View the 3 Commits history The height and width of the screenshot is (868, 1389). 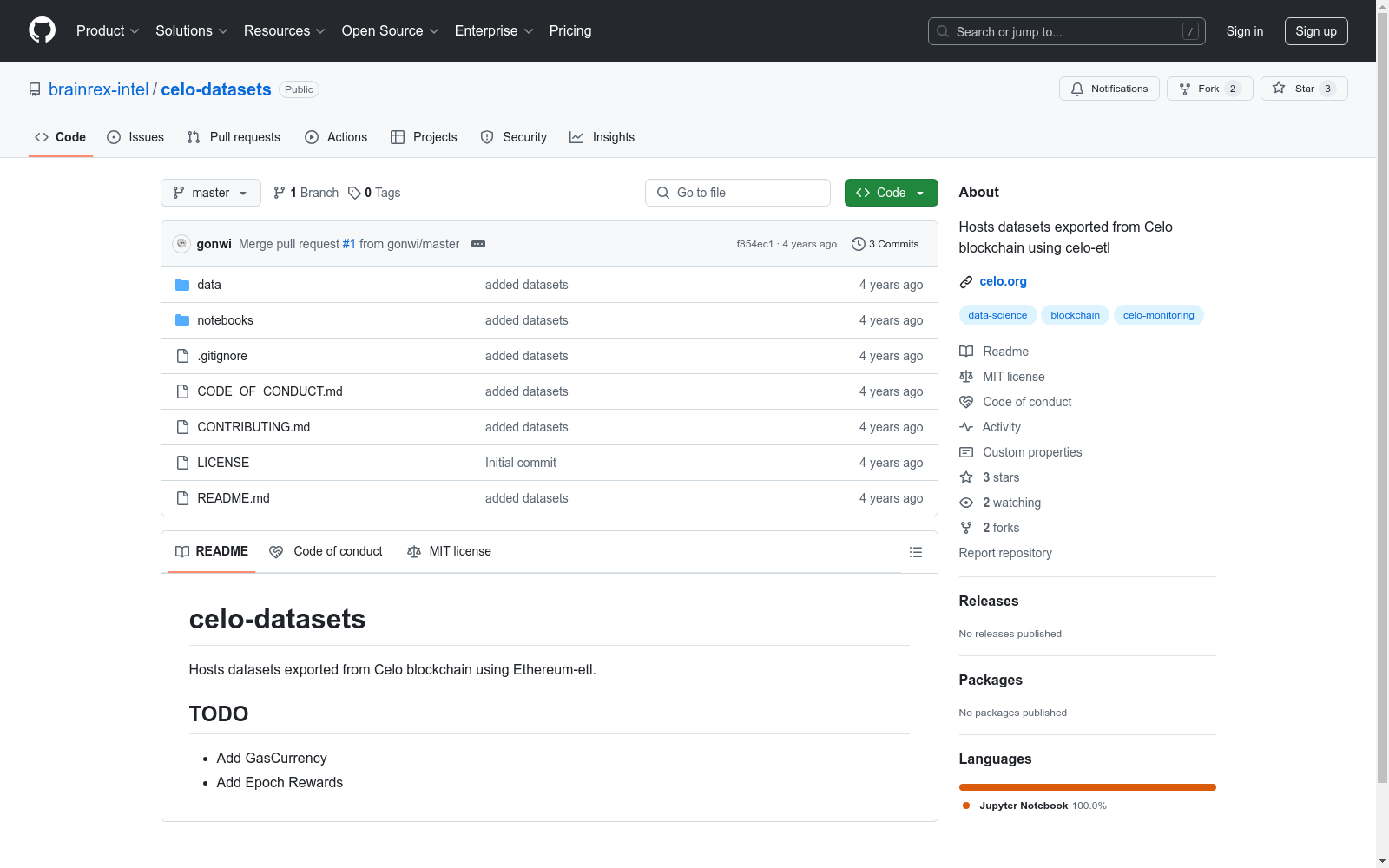885,244
